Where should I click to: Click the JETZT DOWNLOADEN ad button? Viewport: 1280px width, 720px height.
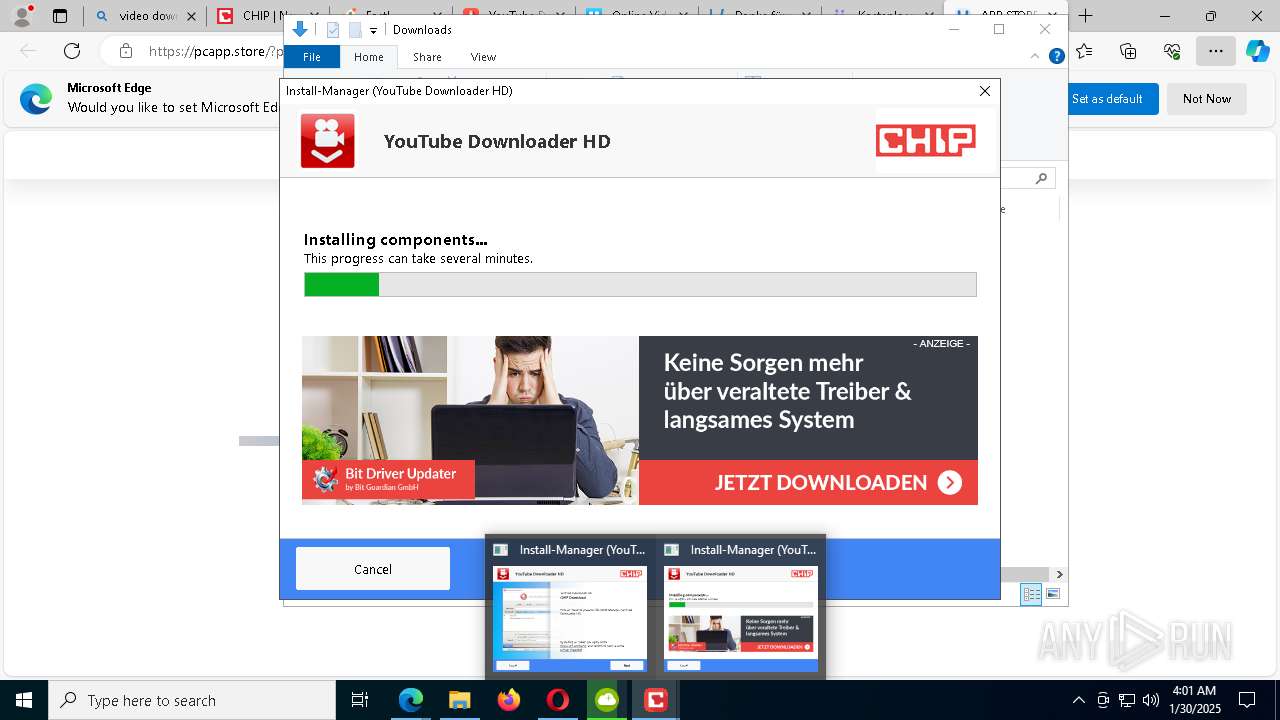808,483
